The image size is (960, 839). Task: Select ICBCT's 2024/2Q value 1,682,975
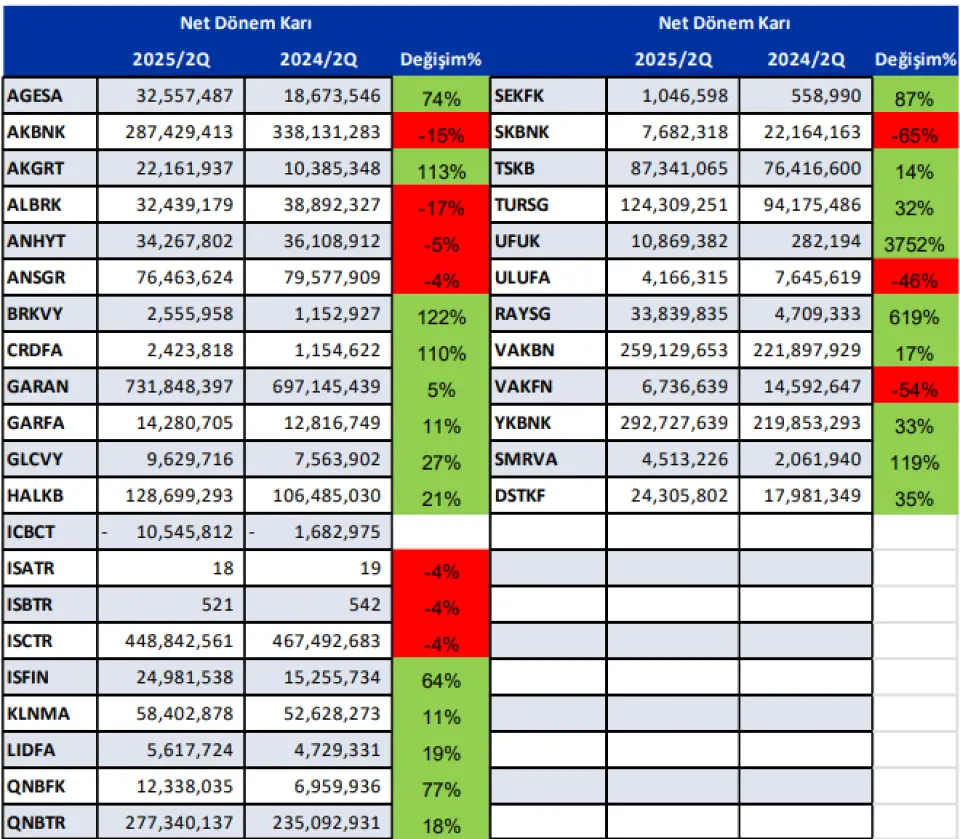(337, 532)
